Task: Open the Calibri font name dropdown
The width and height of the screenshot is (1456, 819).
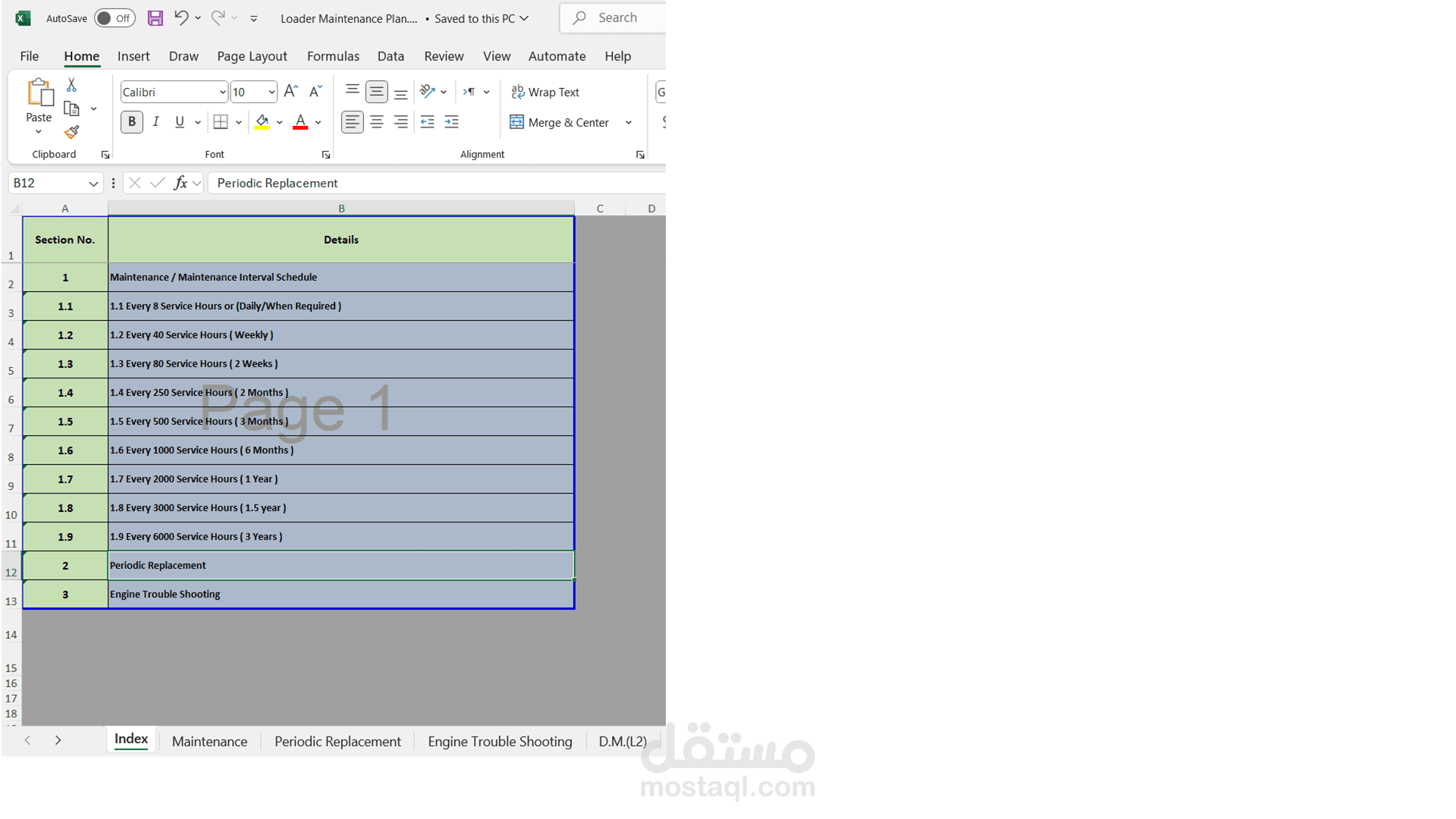Action: click(222, 93)
